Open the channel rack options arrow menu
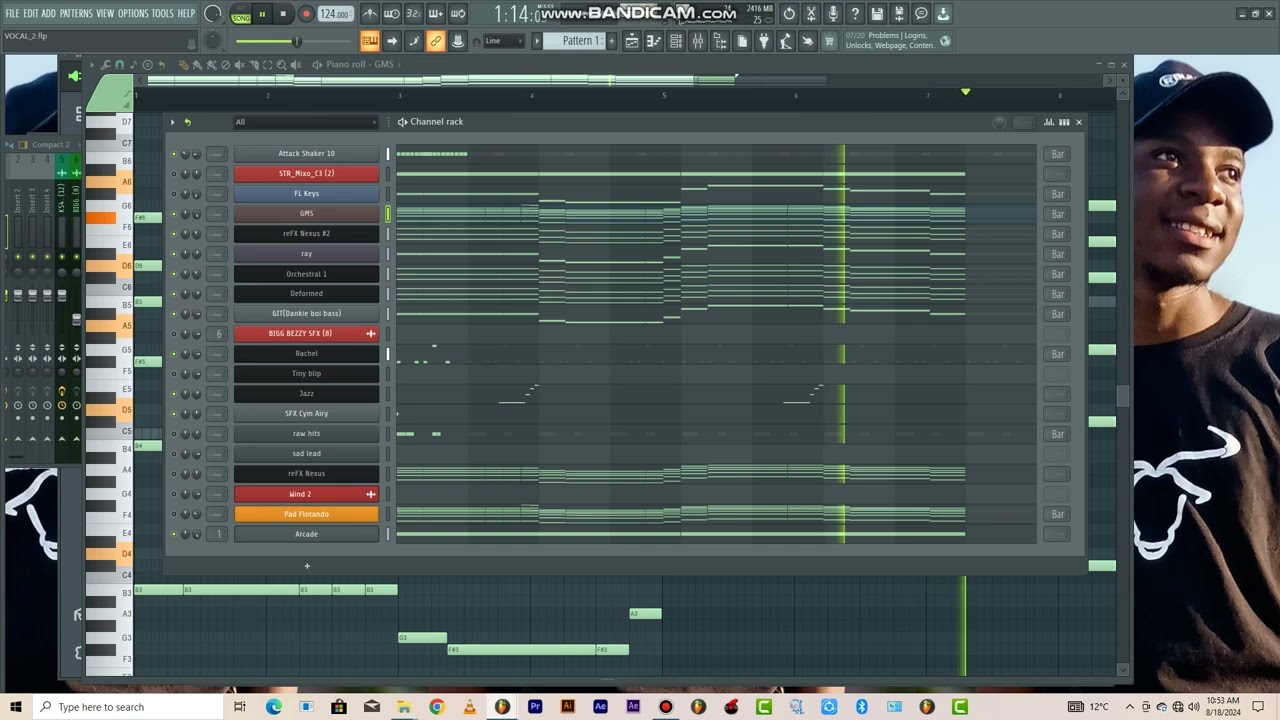This screenshot has height=720, width=1280. pyautogui.click(x=172, y=122)
